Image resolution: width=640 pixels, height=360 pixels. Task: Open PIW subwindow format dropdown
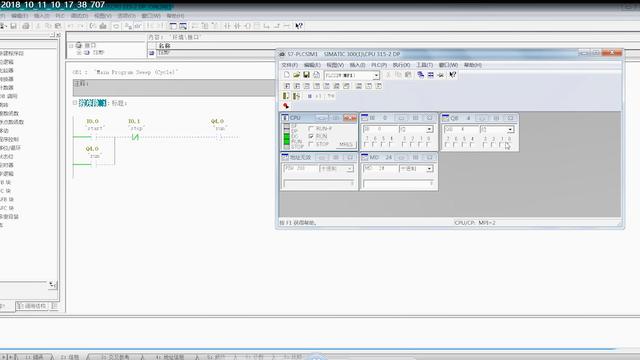click(x=350, y=169)
